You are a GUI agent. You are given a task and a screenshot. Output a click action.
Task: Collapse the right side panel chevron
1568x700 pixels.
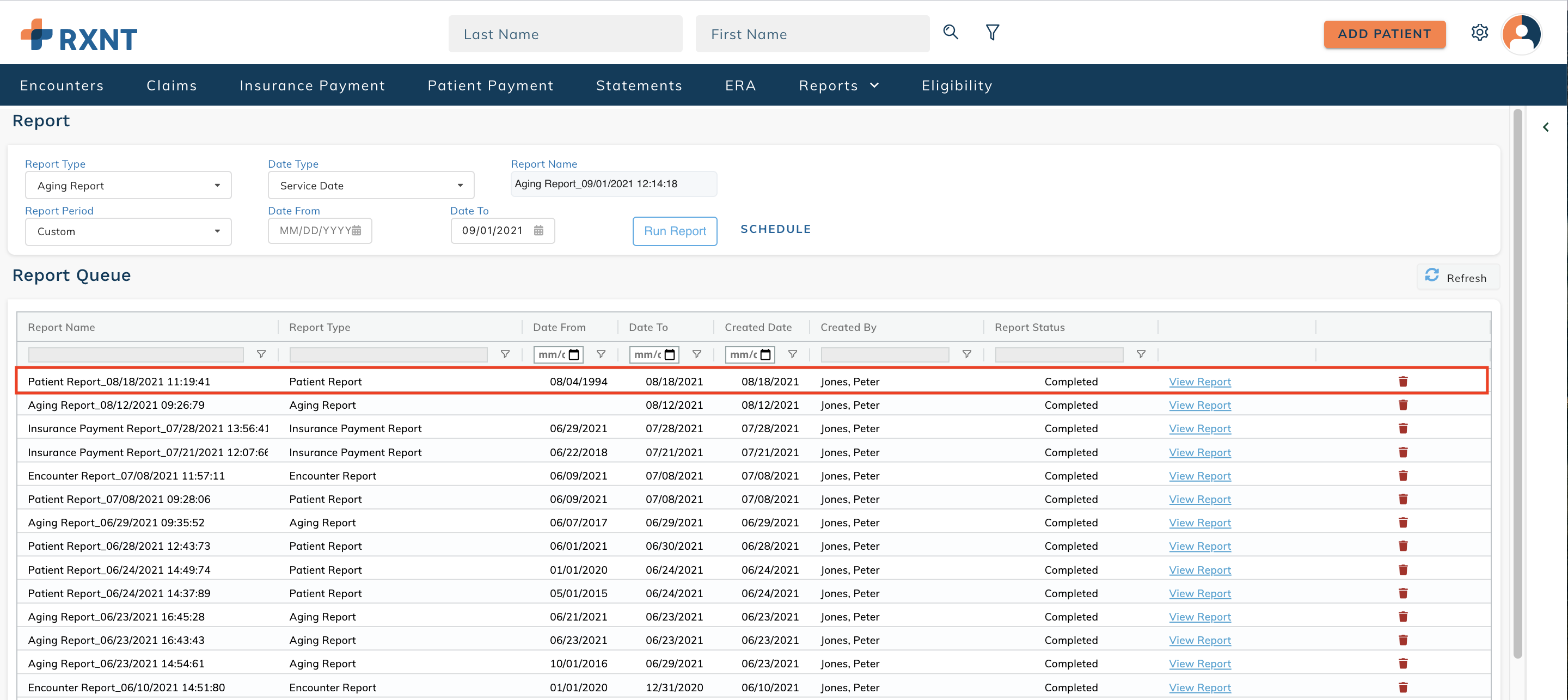[x=1546, y=127]
